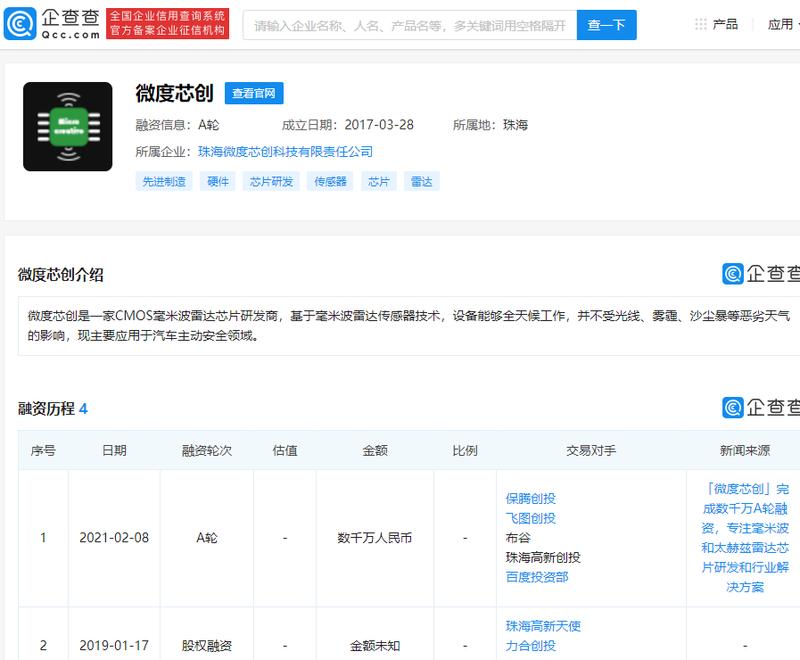
Task: Open the 力合创投 investor link
Action: pyautogui.click(x=531, y=646)
